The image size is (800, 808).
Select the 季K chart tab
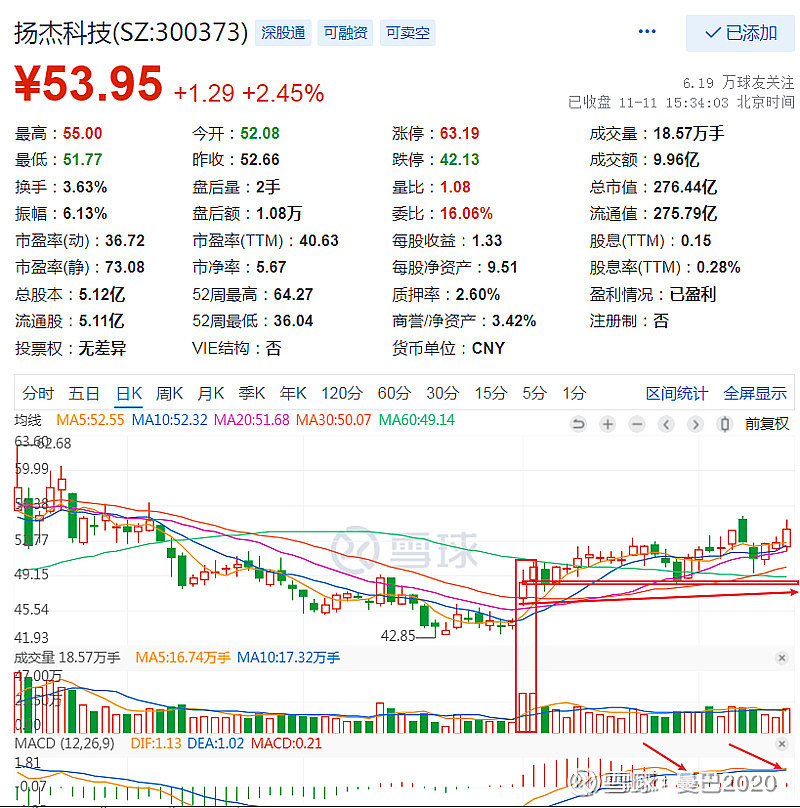point(252,394)
